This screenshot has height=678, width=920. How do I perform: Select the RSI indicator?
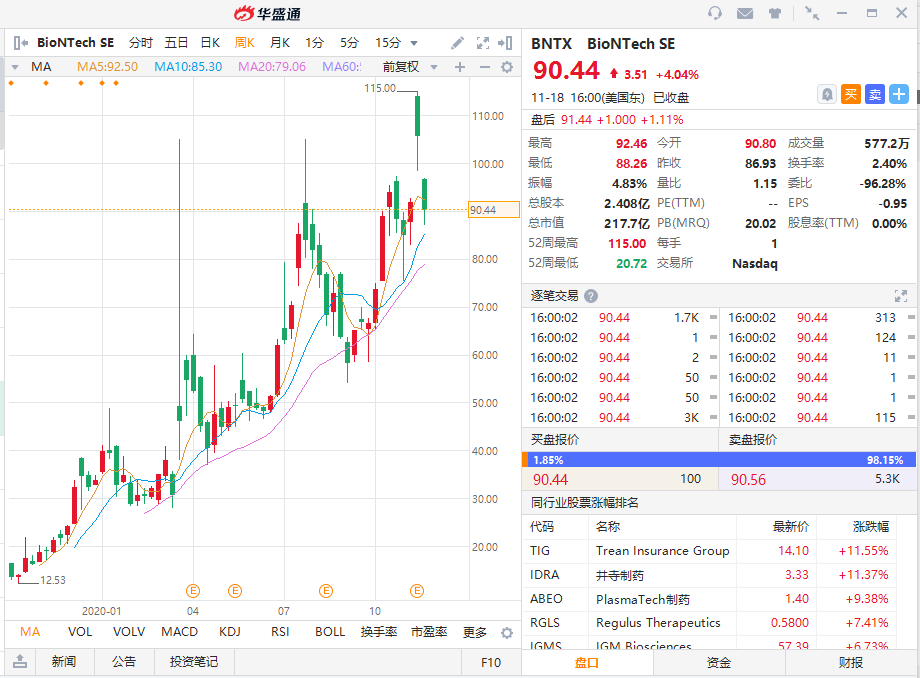pyautogui.click(x=280, y=632)
